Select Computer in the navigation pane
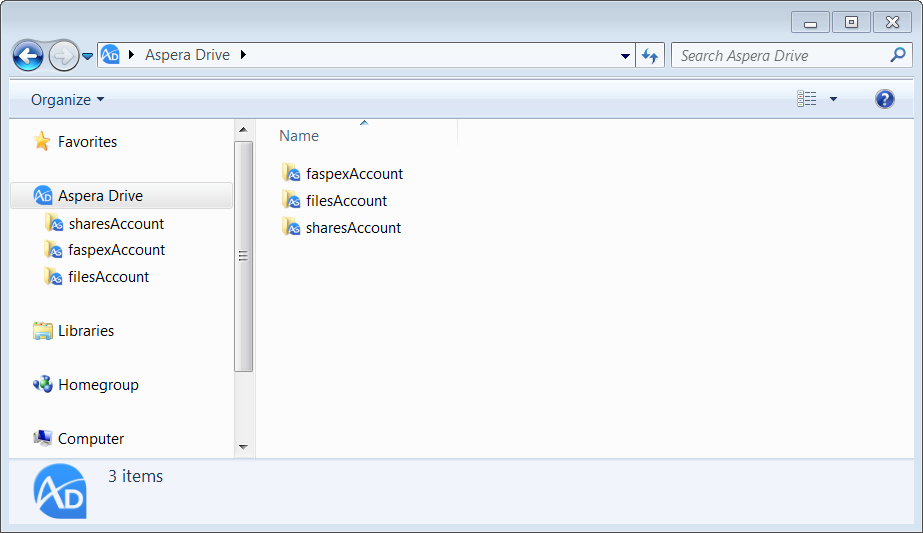923x533 pixels. [91, 439]
